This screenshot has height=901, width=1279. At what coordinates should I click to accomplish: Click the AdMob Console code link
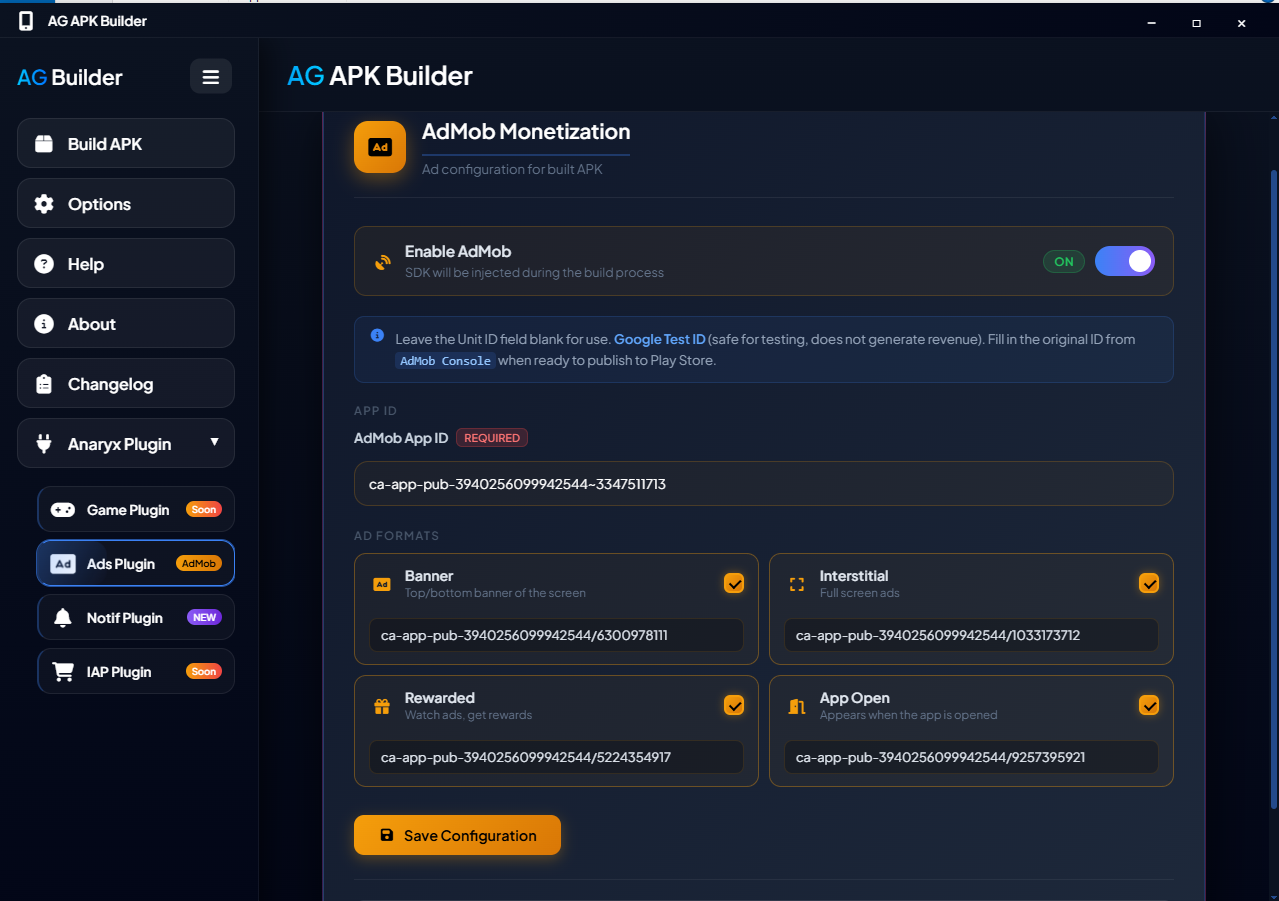coord(445,361)
